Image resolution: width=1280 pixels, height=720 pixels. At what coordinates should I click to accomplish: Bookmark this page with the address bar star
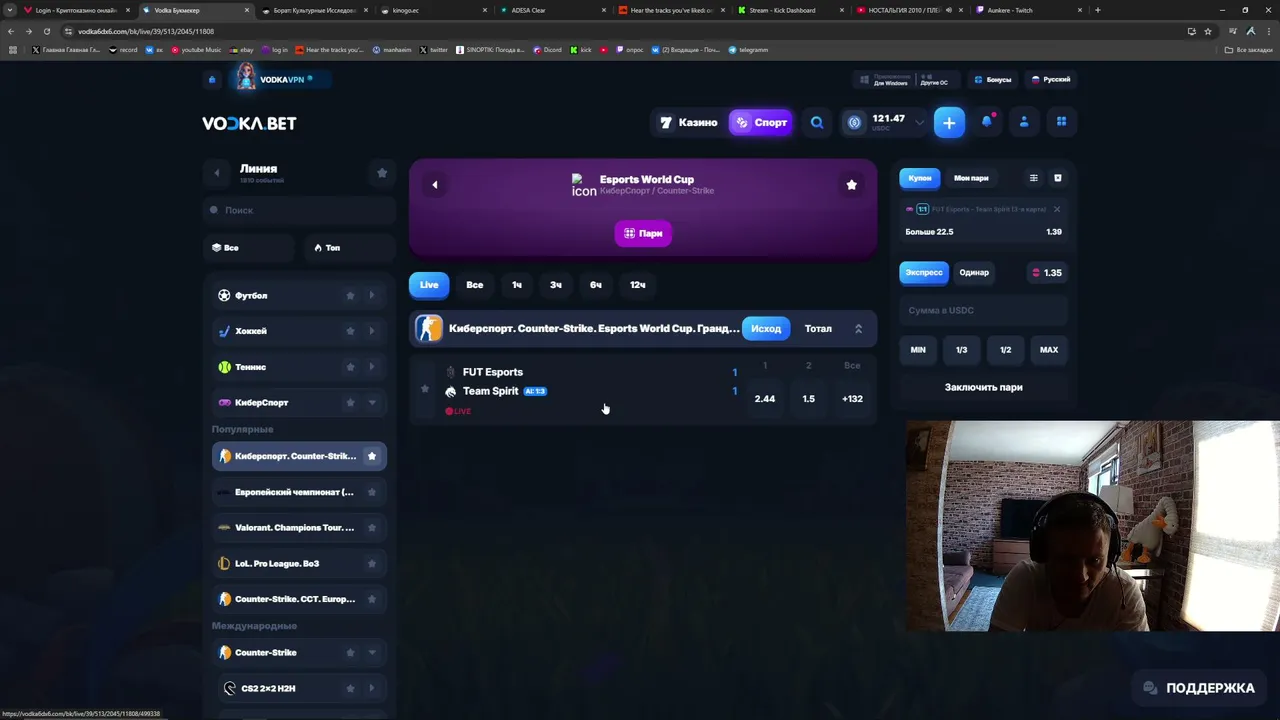tap(1208, 31)
